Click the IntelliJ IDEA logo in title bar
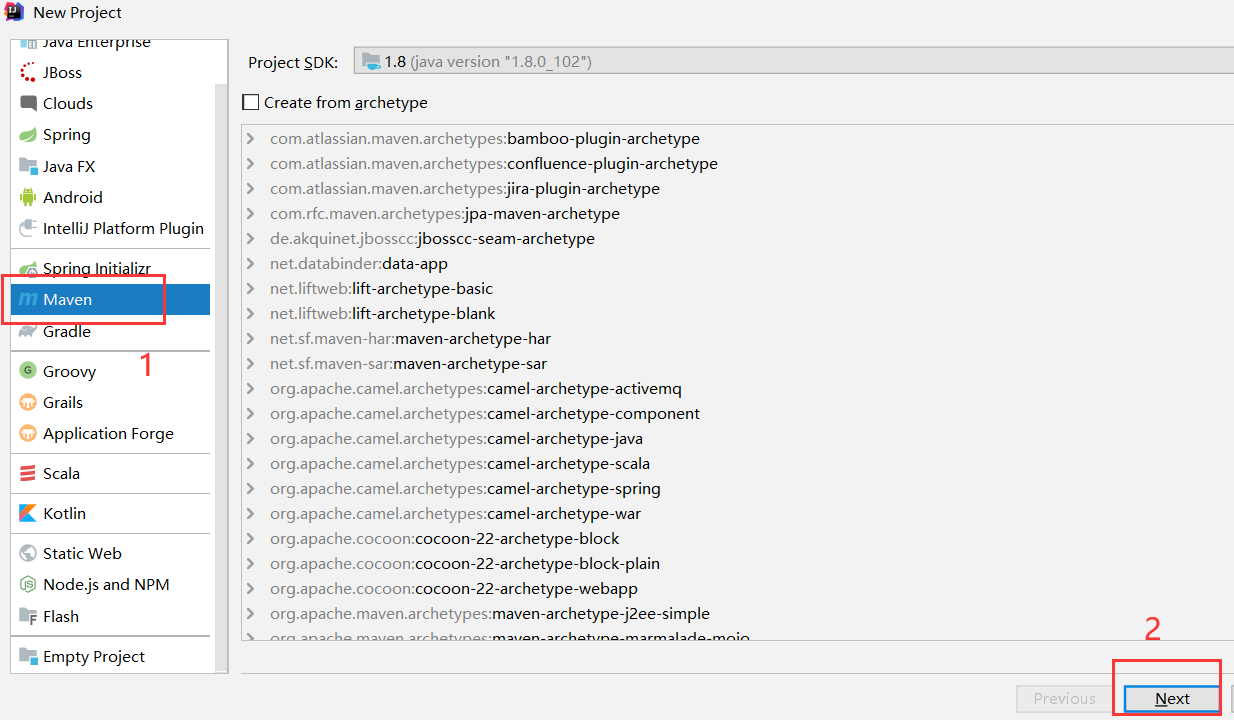The image size is (1234, 720). click(x=15, y=13)
